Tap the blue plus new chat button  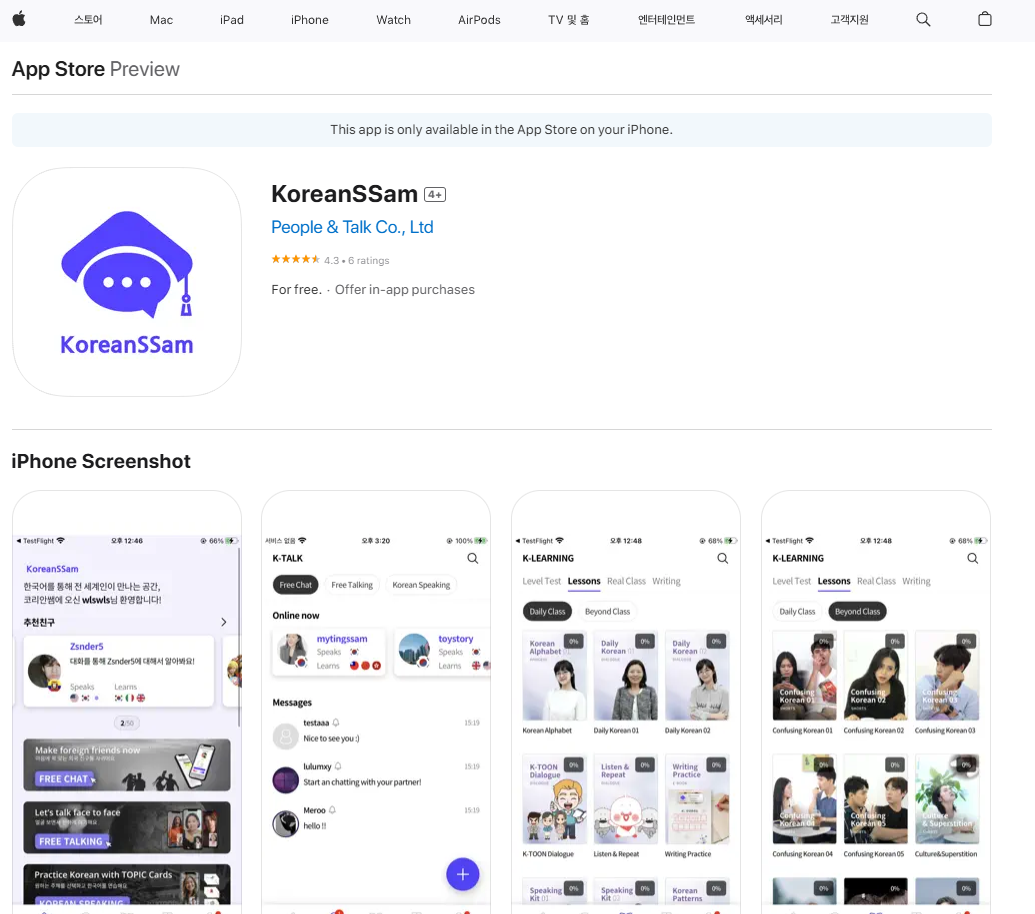463,874
